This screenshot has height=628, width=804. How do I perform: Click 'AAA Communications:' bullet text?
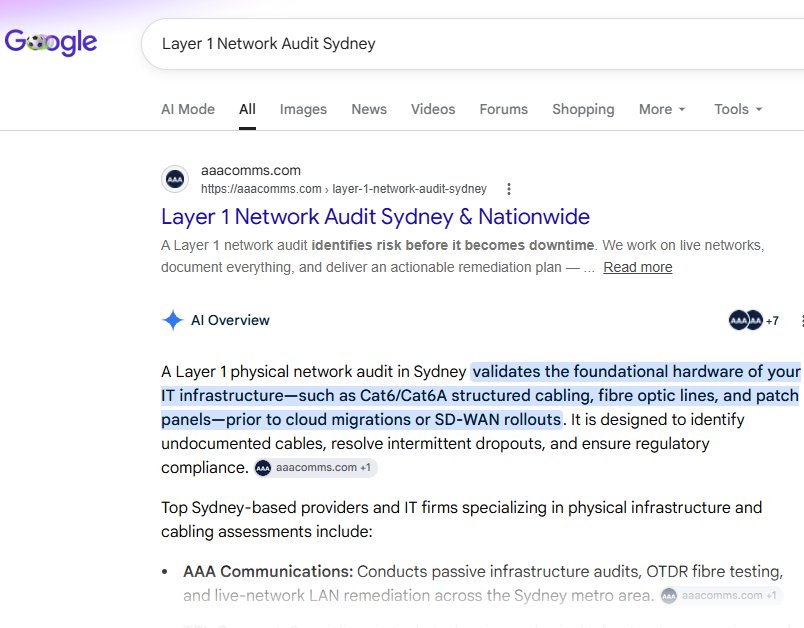268,571
